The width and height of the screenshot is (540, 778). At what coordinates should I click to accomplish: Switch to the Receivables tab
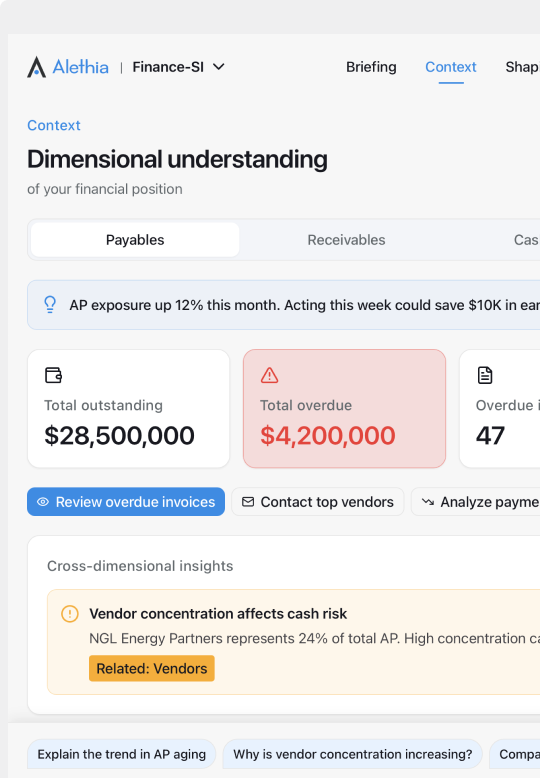point(346,240)
